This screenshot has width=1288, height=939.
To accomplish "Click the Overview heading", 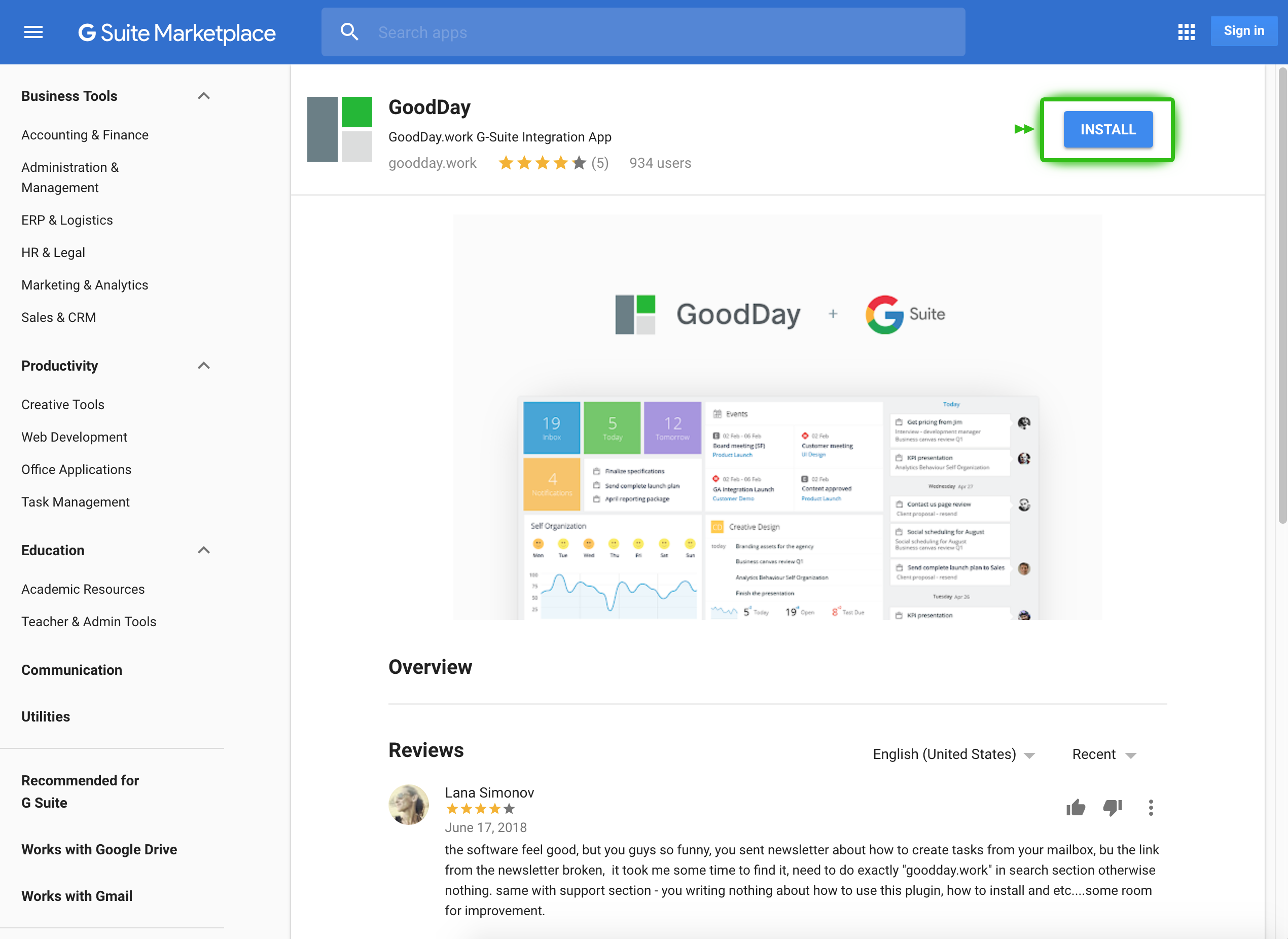I will (x=430, y=667).
